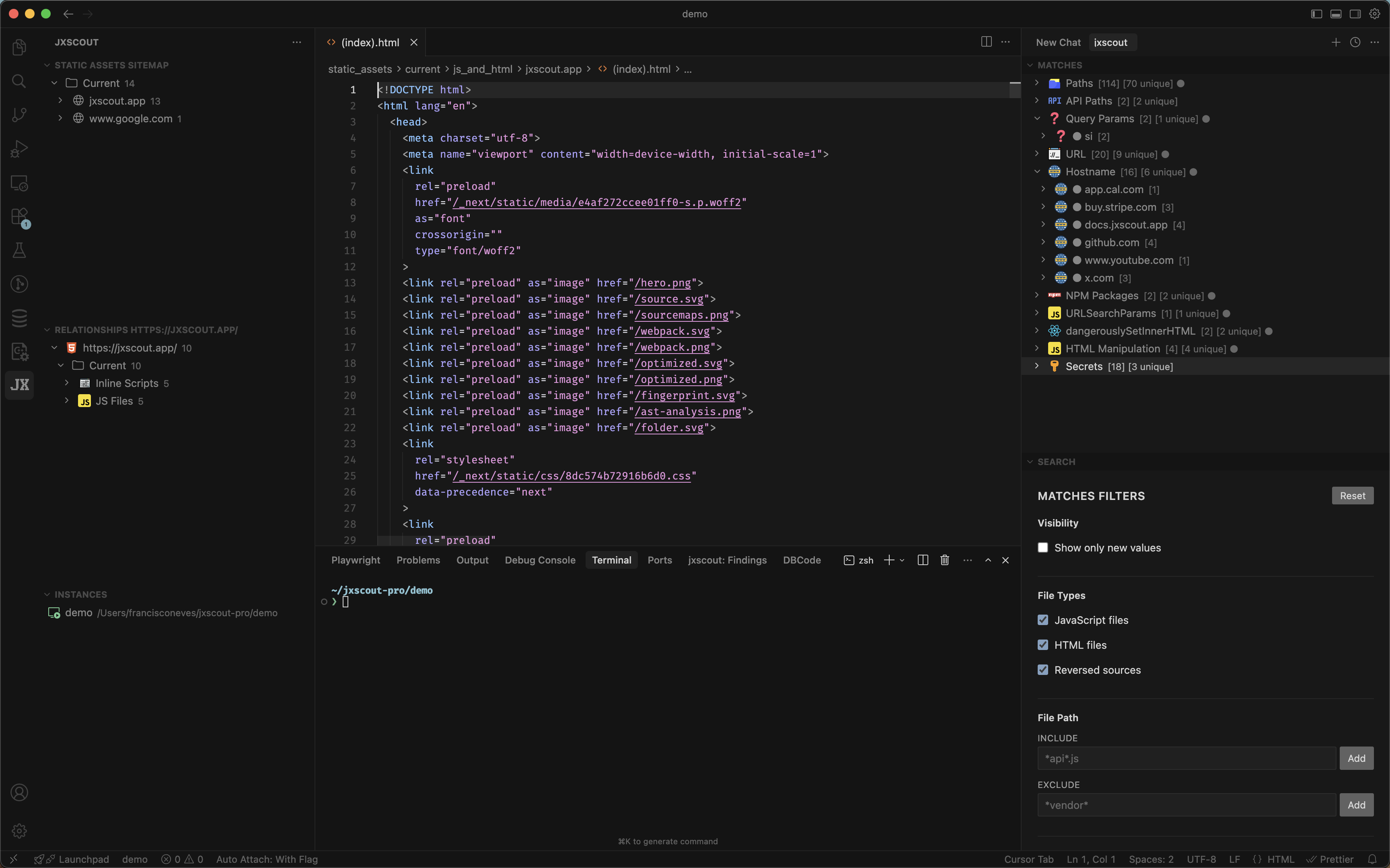Screen dimensions: 1390x868
Task: Maximize panel with the chevron-up icon
Action: tap(988, 560)
